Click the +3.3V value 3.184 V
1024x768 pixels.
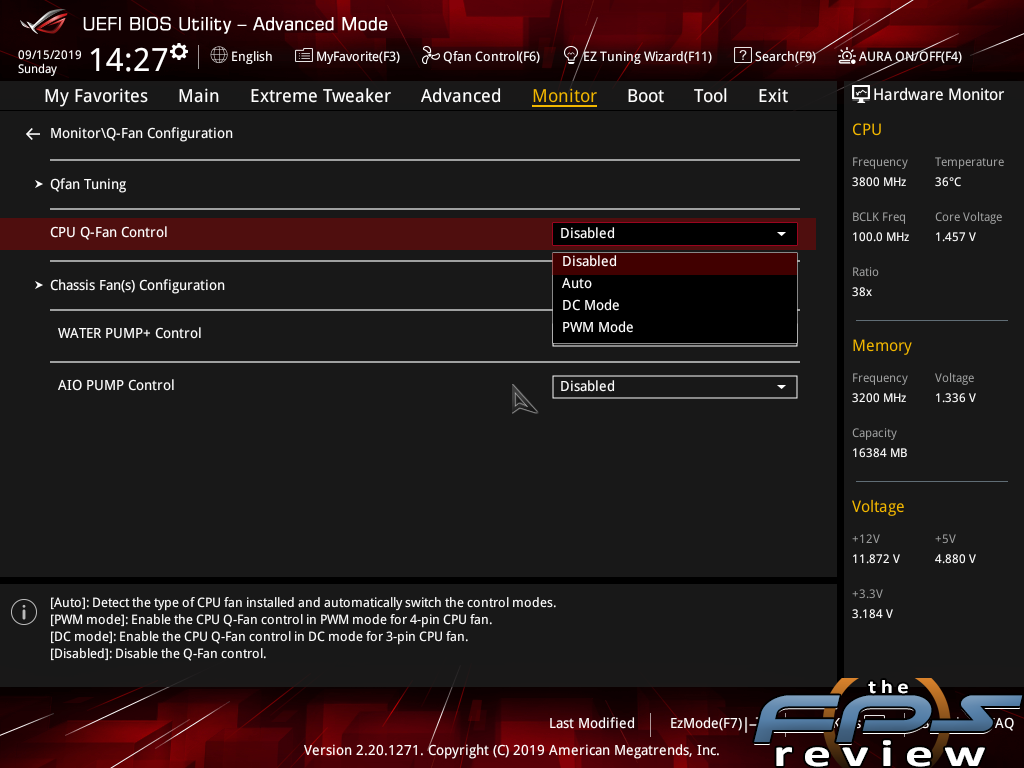click(x=872, y=614)
